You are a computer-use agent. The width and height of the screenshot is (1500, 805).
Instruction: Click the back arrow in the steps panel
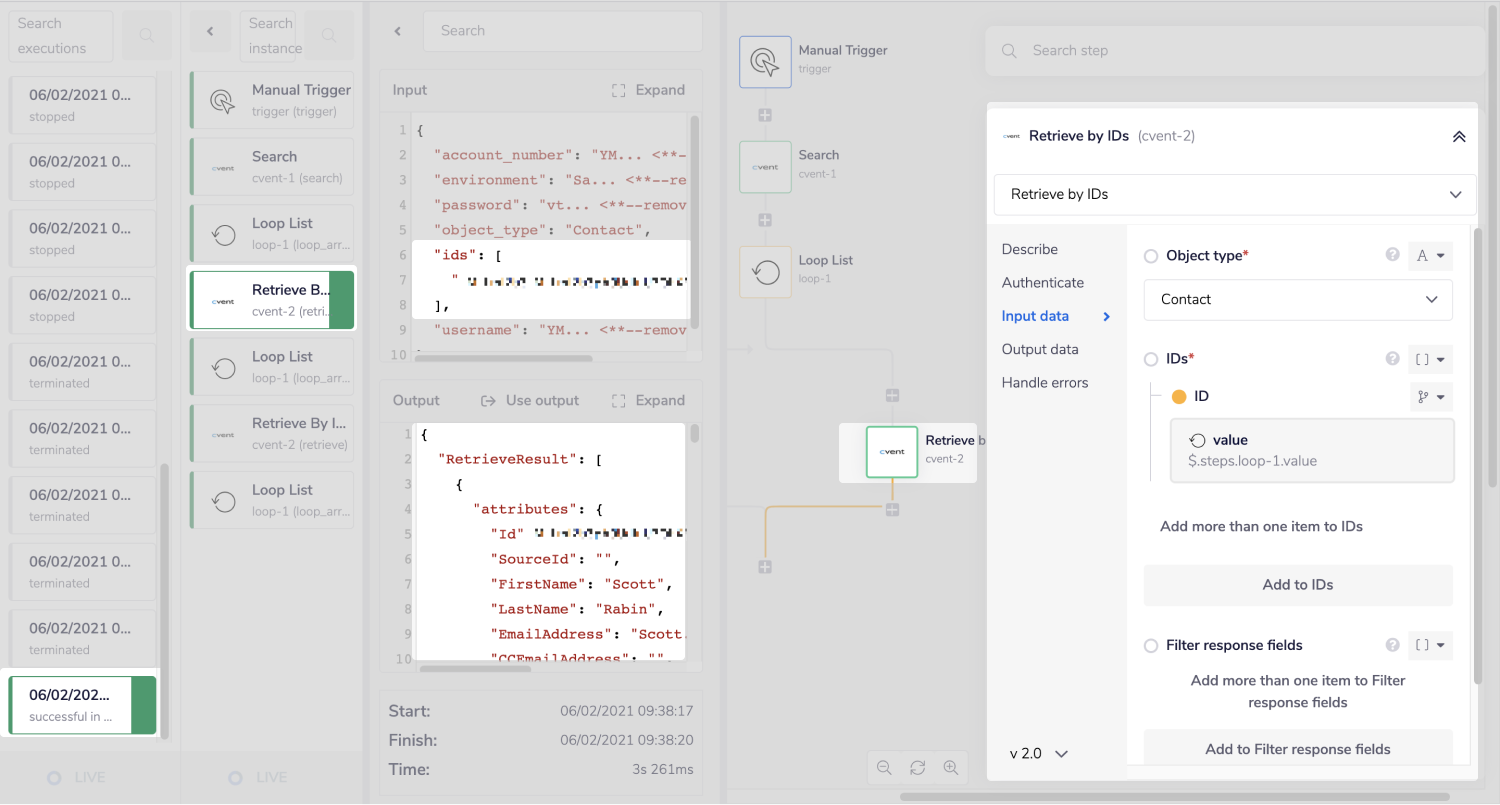tap(210, 32)
